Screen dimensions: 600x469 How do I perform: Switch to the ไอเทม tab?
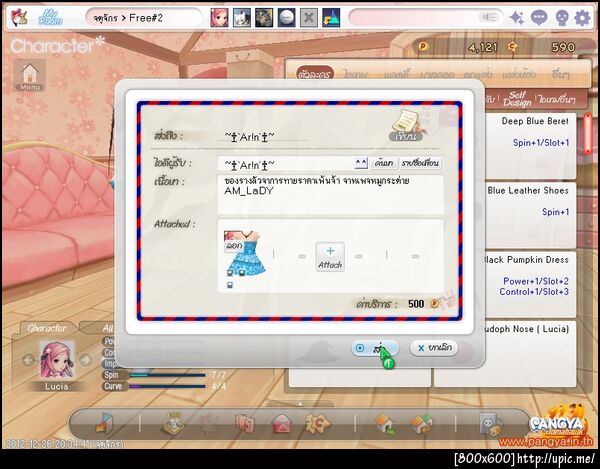coord(355,74)
